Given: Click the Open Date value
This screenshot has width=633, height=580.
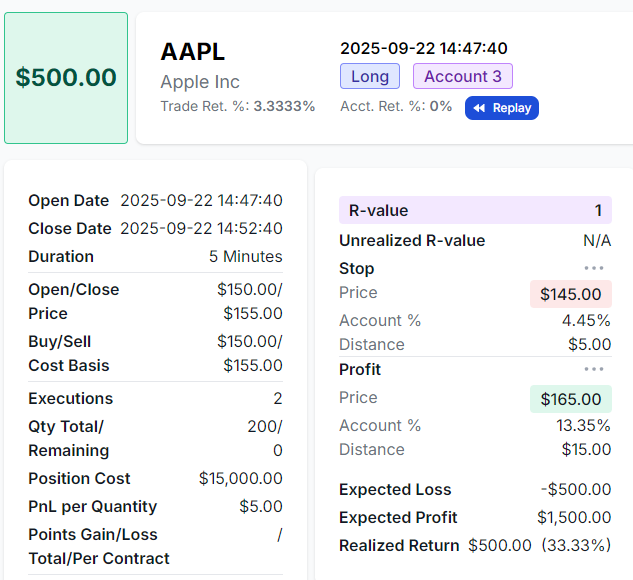Looking at the screenshot, I should [x=201, y=200].
